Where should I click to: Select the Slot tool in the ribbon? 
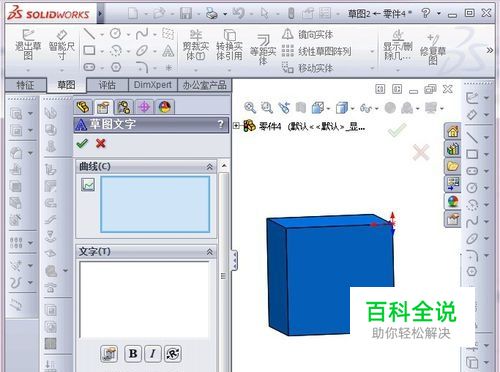(x=89, y=67)
